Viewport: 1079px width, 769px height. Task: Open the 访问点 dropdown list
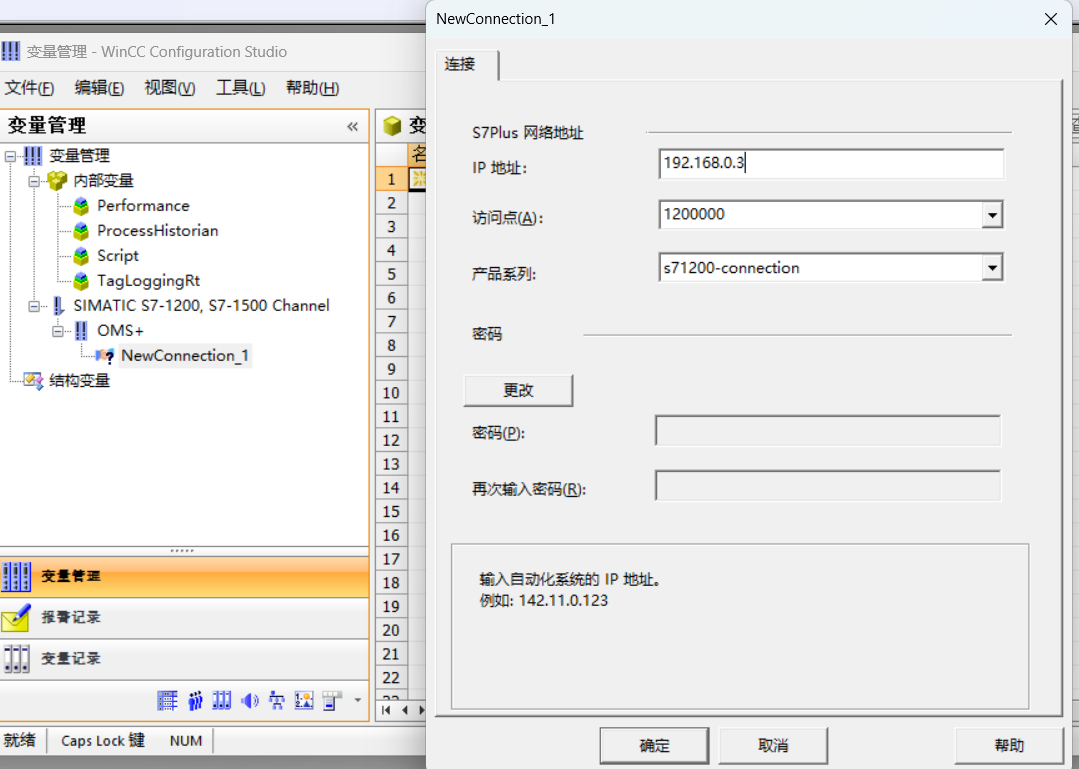[x=991, y=215]
